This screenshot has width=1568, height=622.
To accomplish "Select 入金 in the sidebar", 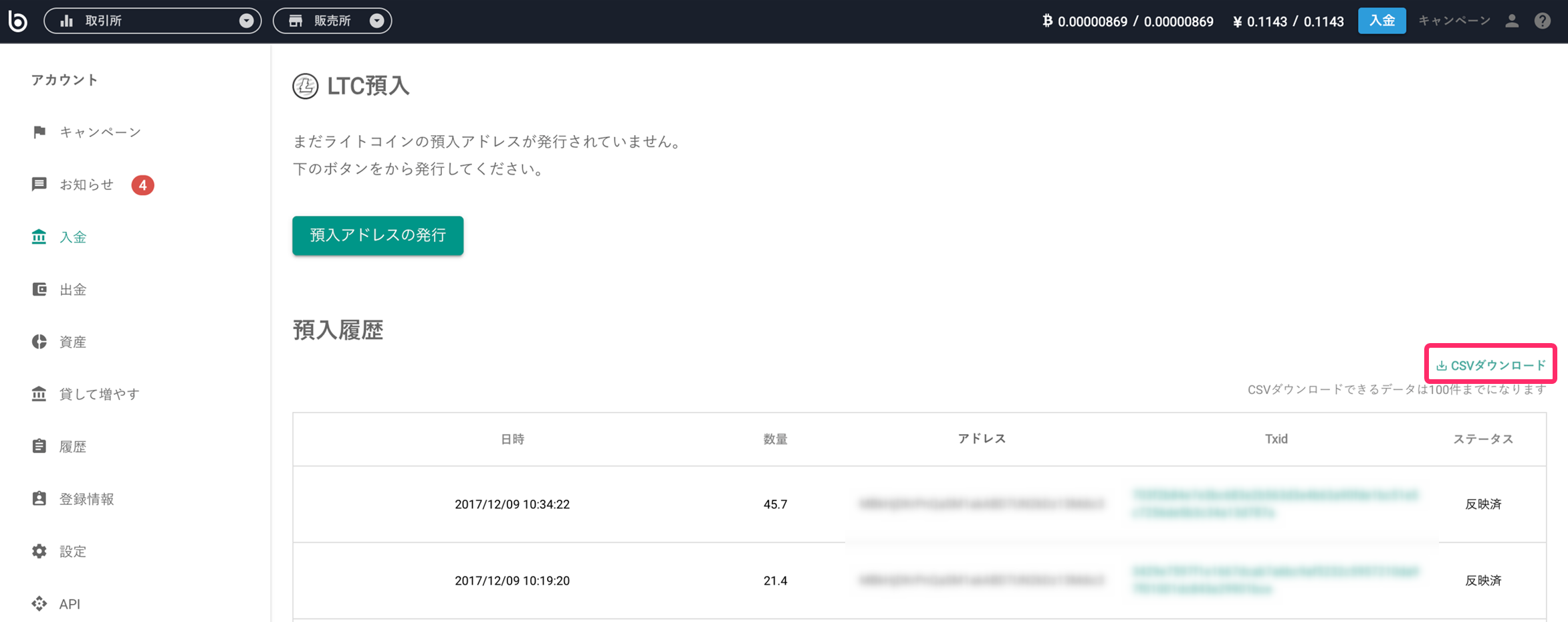I will pyautogui.click(x=73, y=237).
